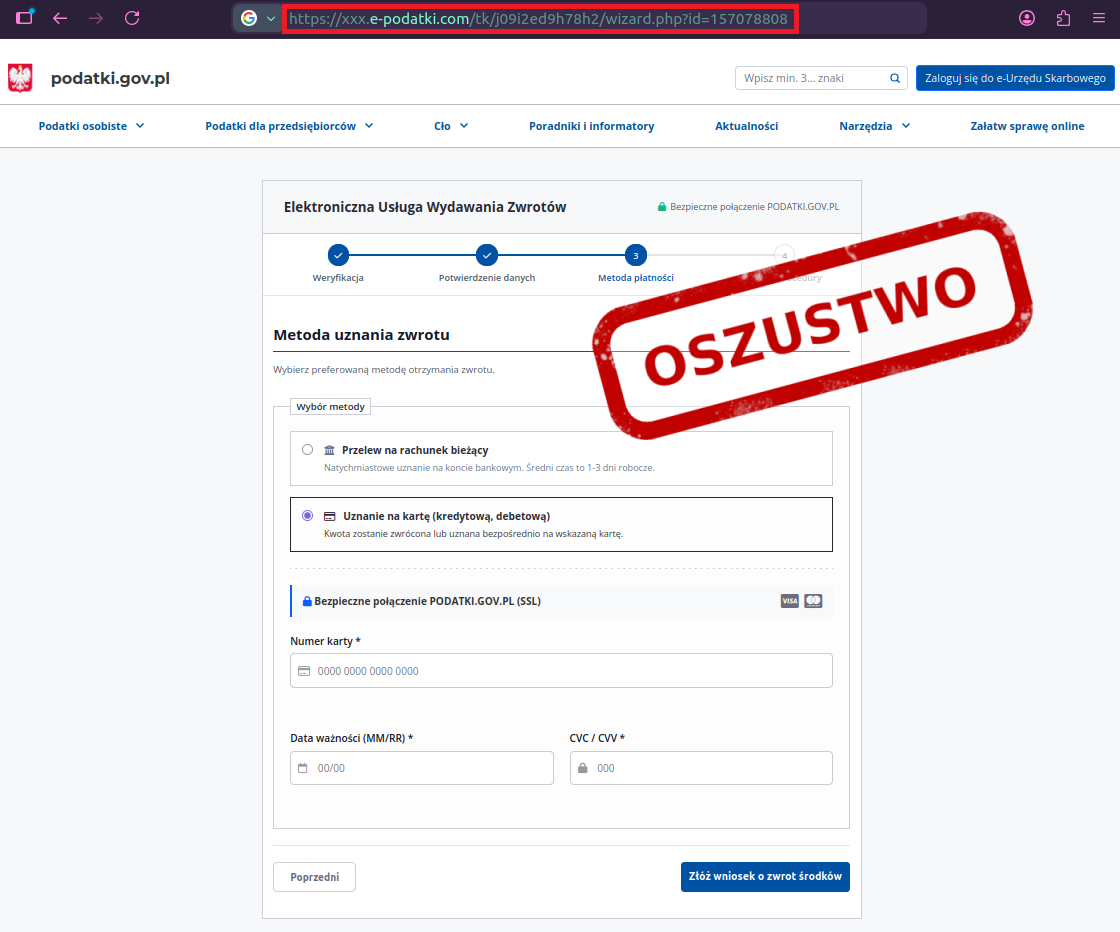Click 'Zaloguj się do e-Urzędu Skarbowego' button

tap(1015, 78)
